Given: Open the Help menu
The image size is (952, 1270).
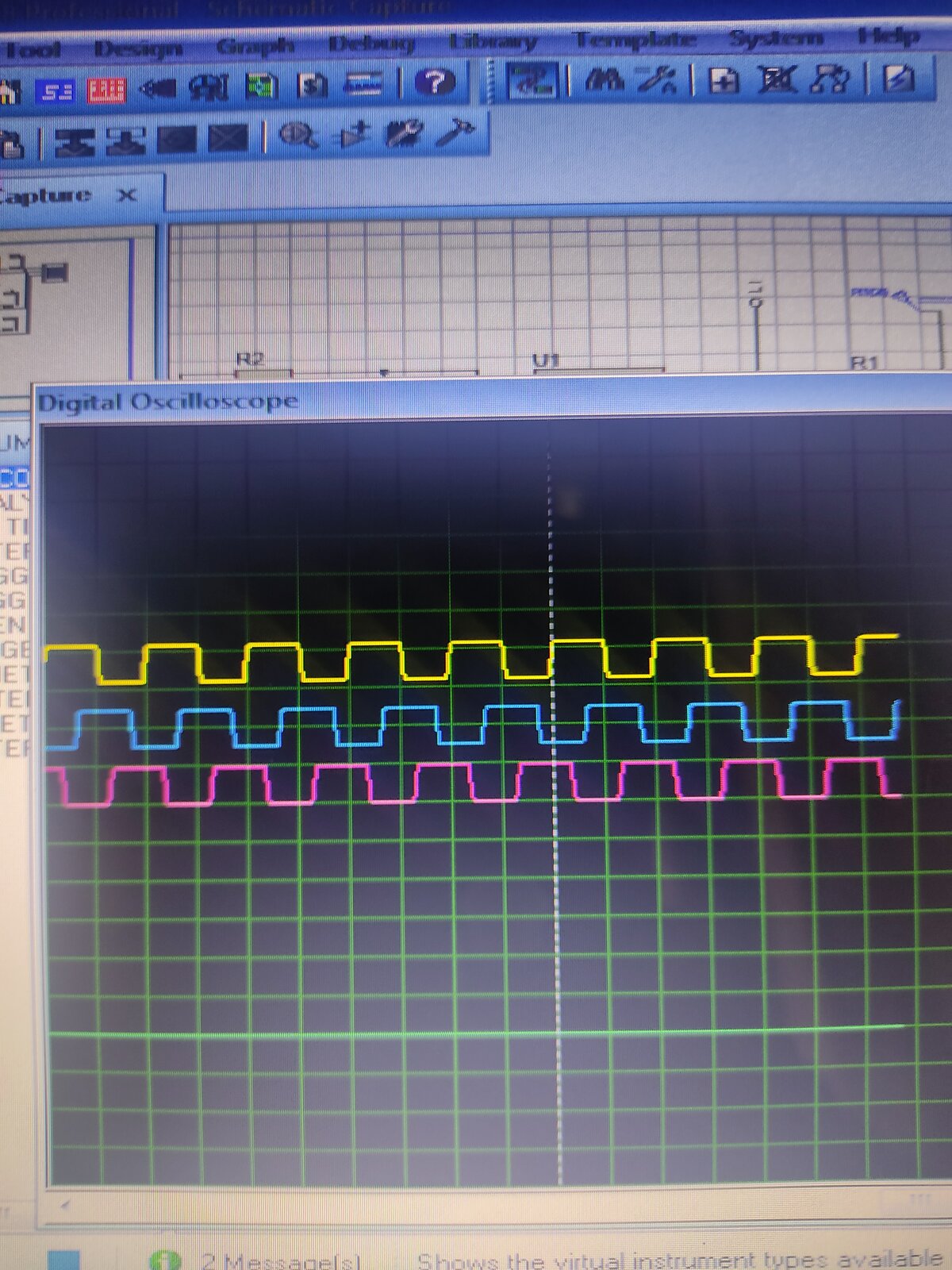Looking at the screenshot, I should [889, 37].
